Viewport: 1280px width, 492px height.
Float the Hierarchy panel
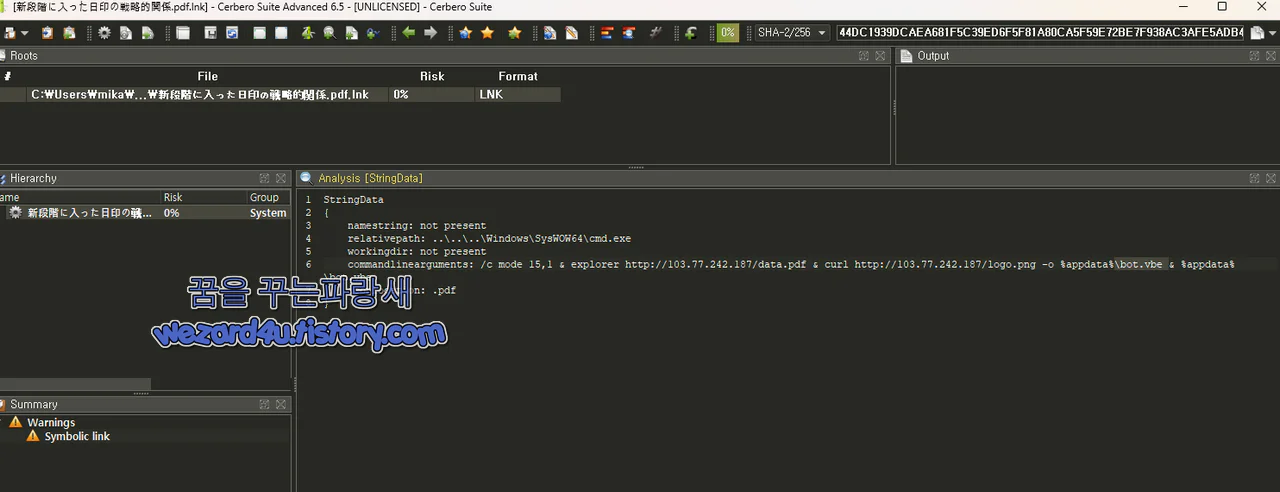(264, 178)
